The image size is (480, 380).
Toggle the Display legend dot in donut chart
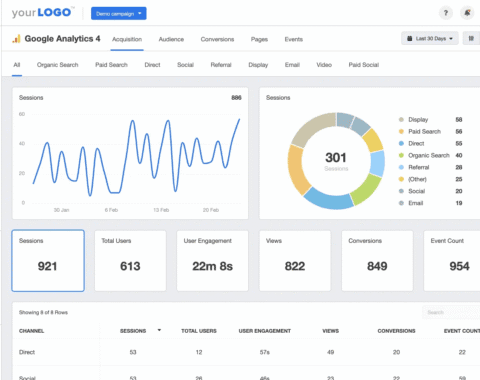tap(401, 120)
